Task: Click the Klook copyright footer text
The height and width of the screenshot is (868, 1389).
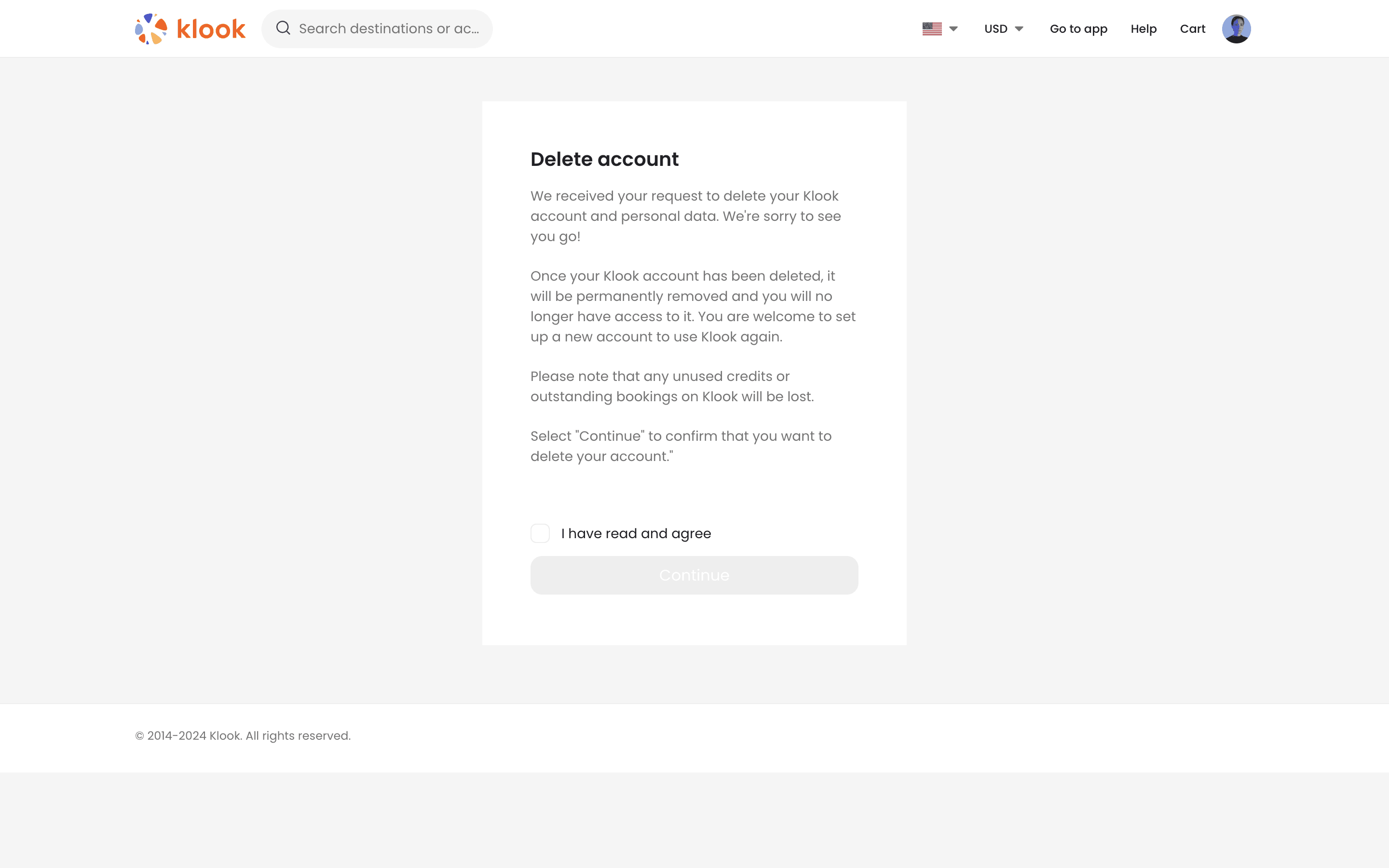Action: pyautogui.click(x=243, y=735)
